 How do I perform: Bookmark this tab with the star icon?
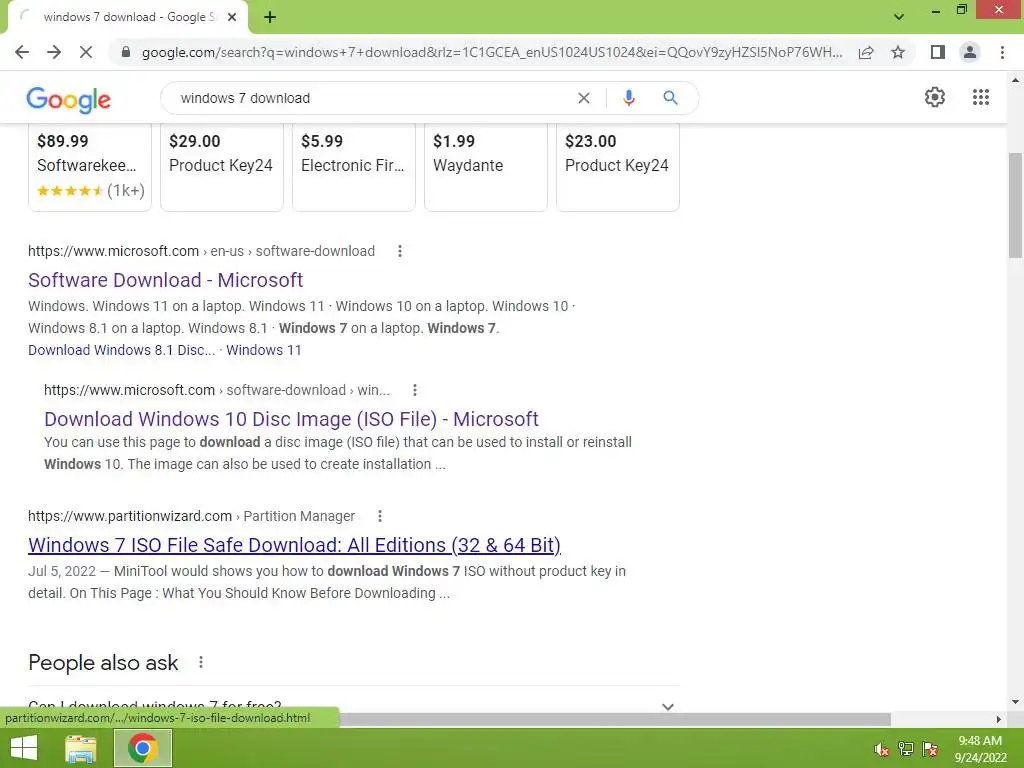898,52
